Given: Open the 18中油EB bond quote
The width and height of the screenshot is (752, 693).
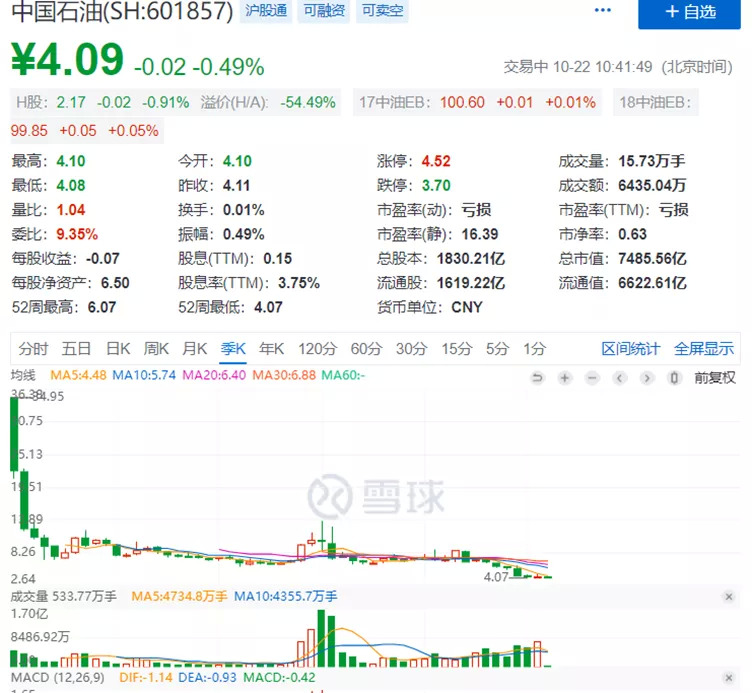Looking at the screenshot, I should point(655,102).
